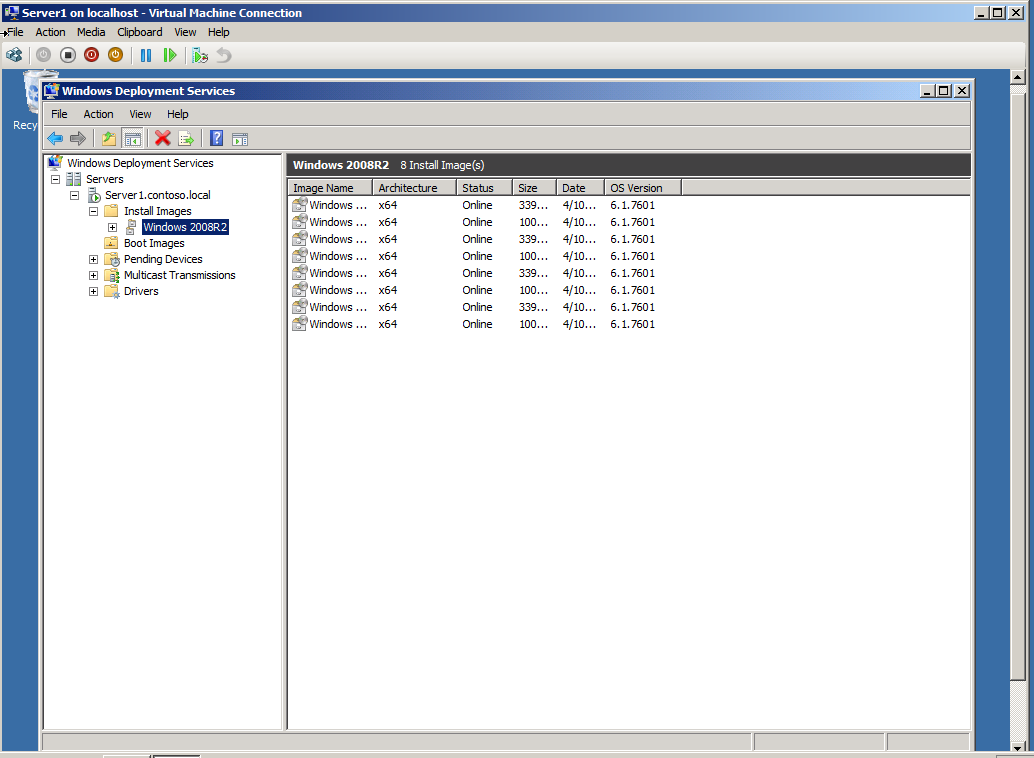Expand the Multicast Transmissions node
Viewport: 1034px width, 758px height.
[x=94, y=275]
